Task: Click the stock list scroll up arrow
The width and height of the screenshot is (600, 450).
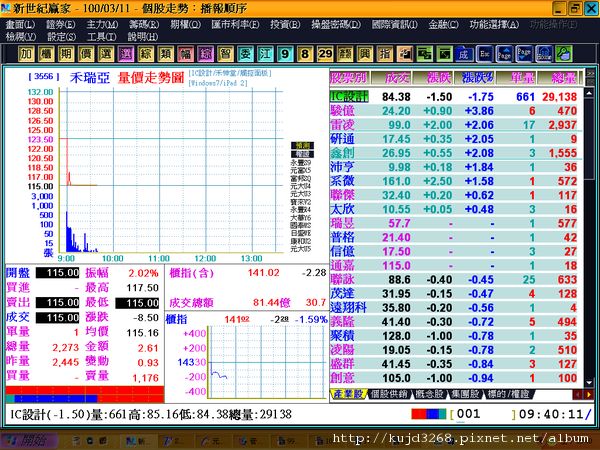Action: (589, 93)
